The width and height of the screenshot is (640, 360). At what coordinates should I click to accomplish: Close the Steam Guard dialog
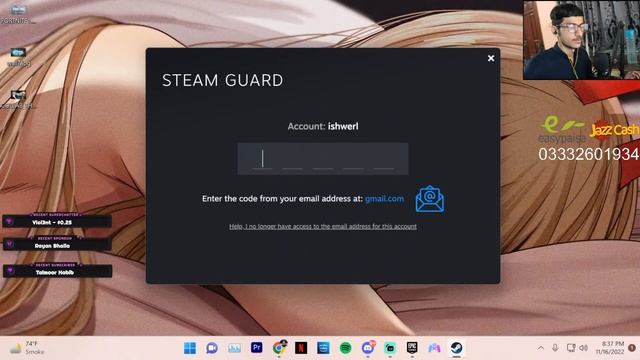point(491,58)
